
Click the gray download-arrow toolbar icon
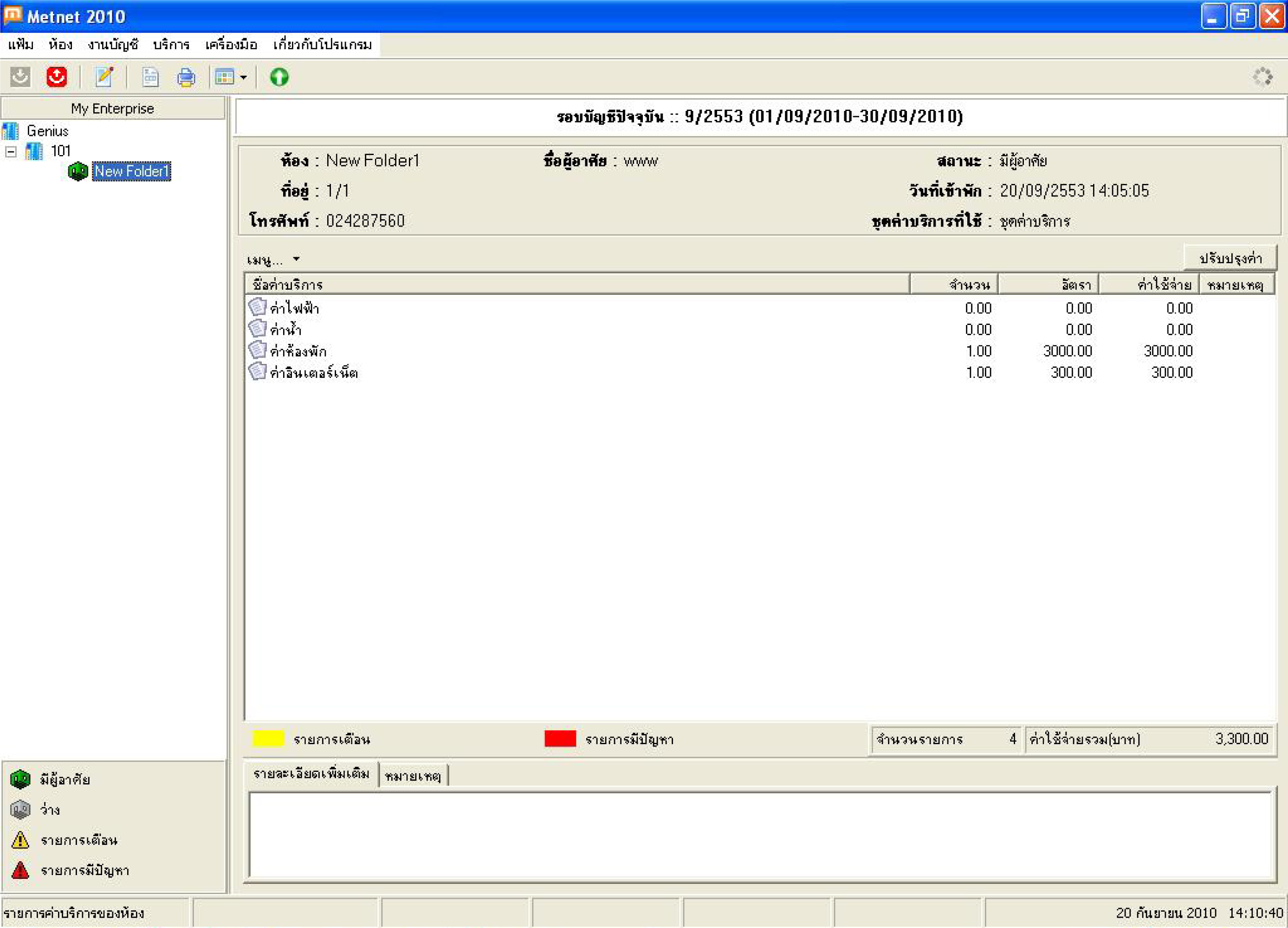(20, 77)
